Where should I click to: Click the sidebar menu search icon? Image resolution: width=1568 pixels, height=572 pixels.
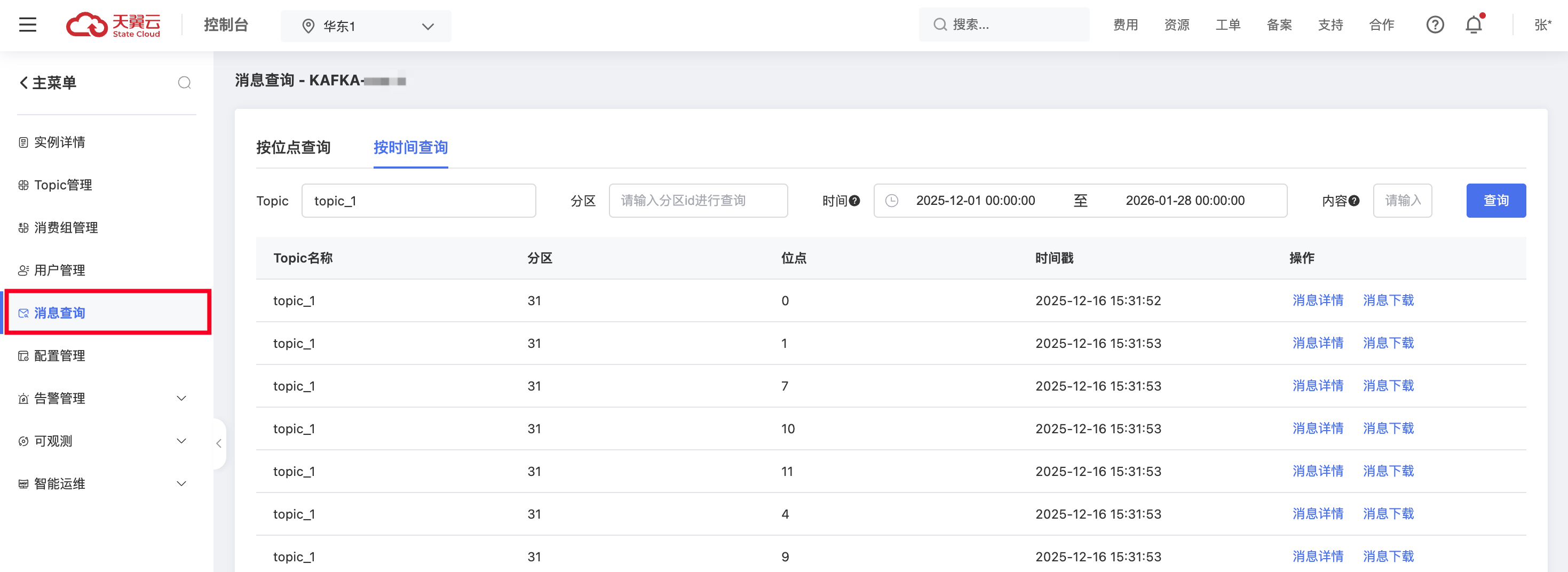[185, 83]
